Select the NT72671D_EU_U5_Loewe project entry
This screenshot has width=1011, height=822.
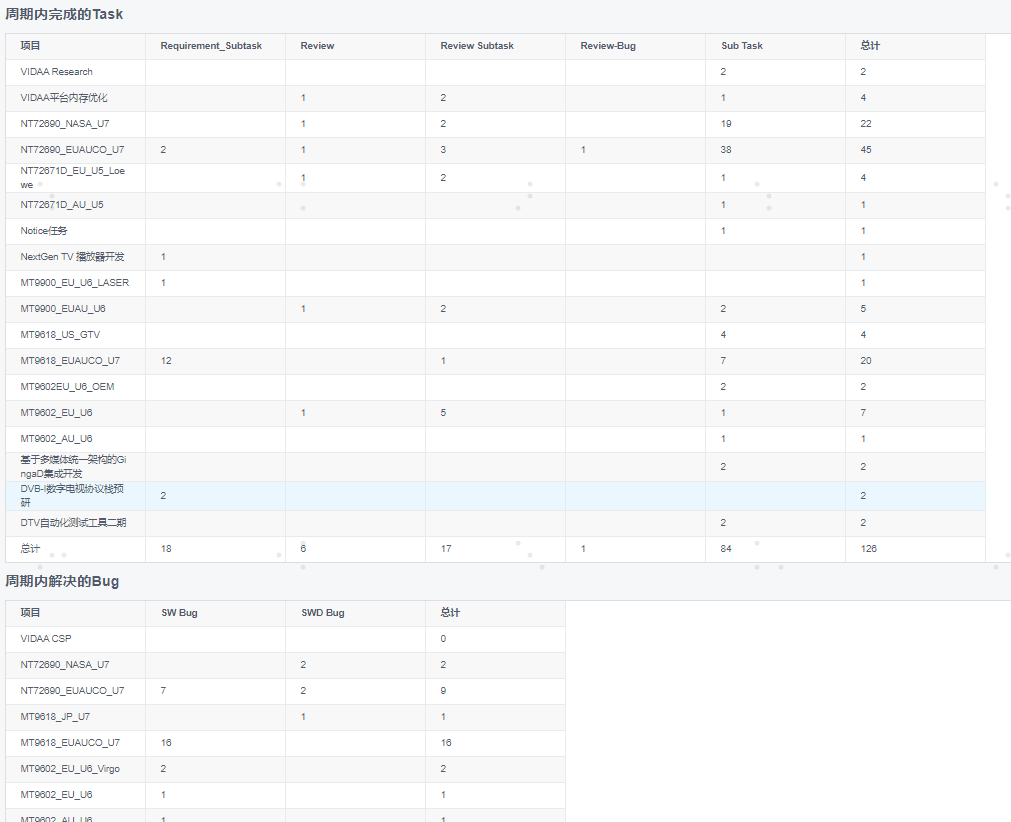72,177
